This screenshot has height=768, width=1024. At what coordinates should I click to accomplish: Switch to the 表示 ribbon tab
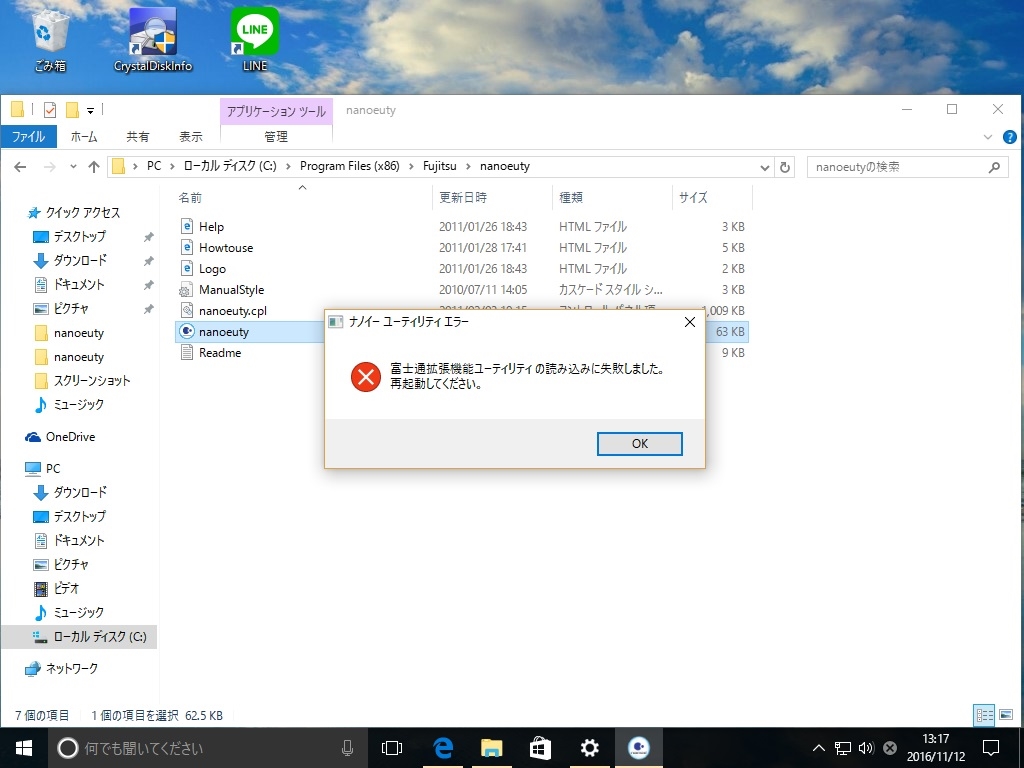tap(191, 136)
